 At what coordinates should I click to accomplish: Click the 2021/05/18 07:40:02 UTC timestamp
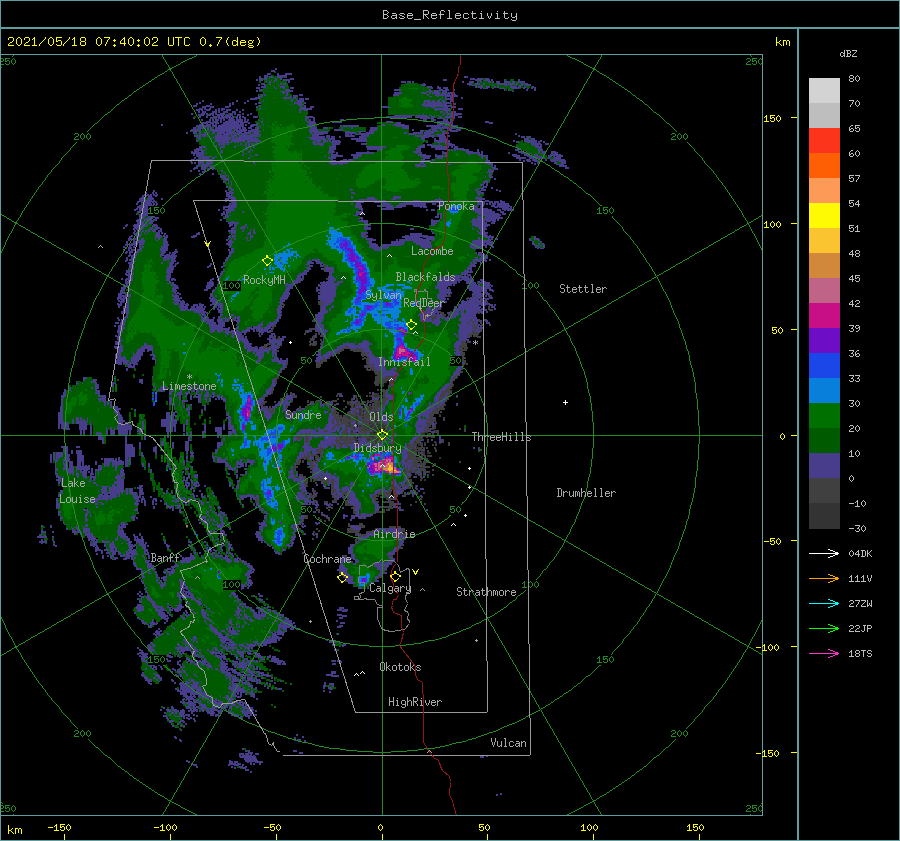tap(99, 41)
